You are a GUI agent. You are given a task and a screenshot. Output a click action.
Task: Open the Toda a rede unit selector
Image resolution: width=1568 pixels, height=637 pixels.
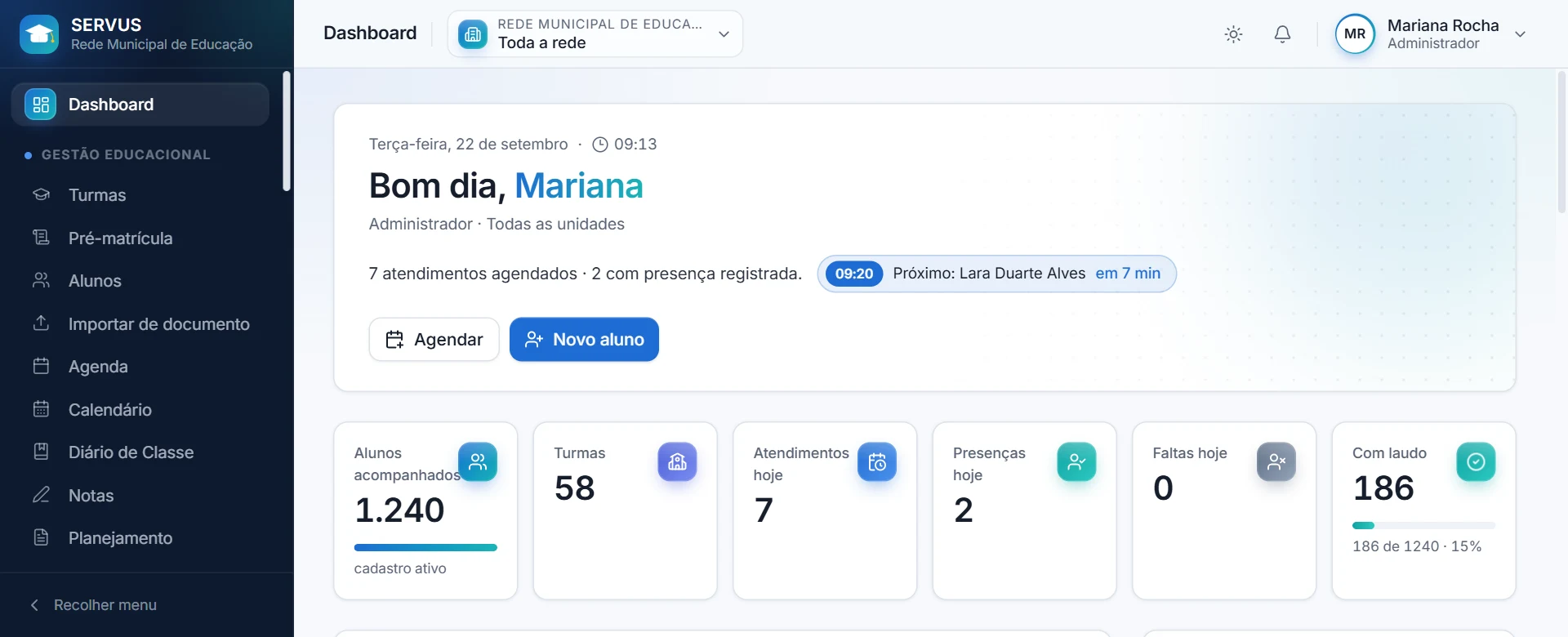tap(595, 34)
